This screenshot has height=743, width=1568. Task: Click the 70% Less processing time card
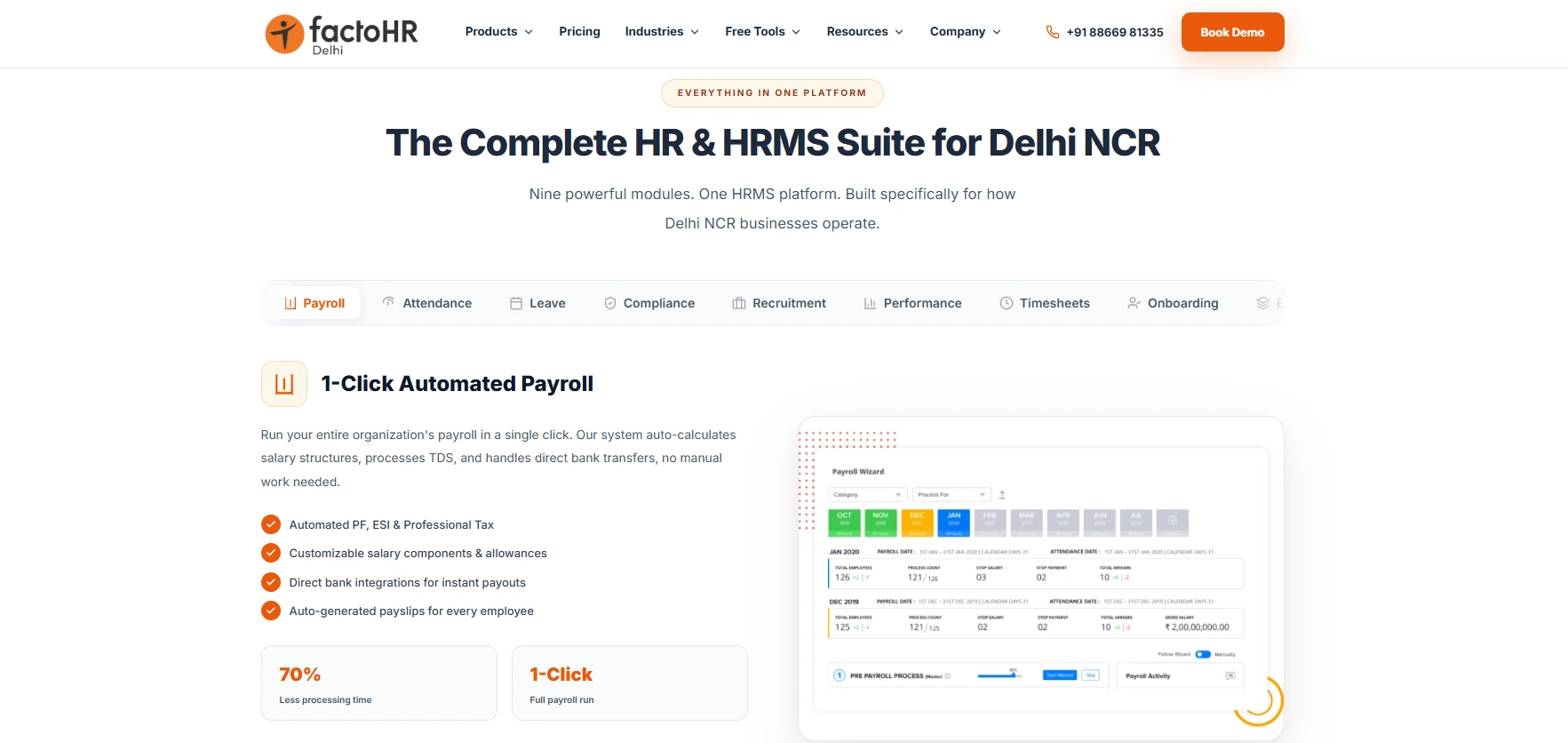379,683
